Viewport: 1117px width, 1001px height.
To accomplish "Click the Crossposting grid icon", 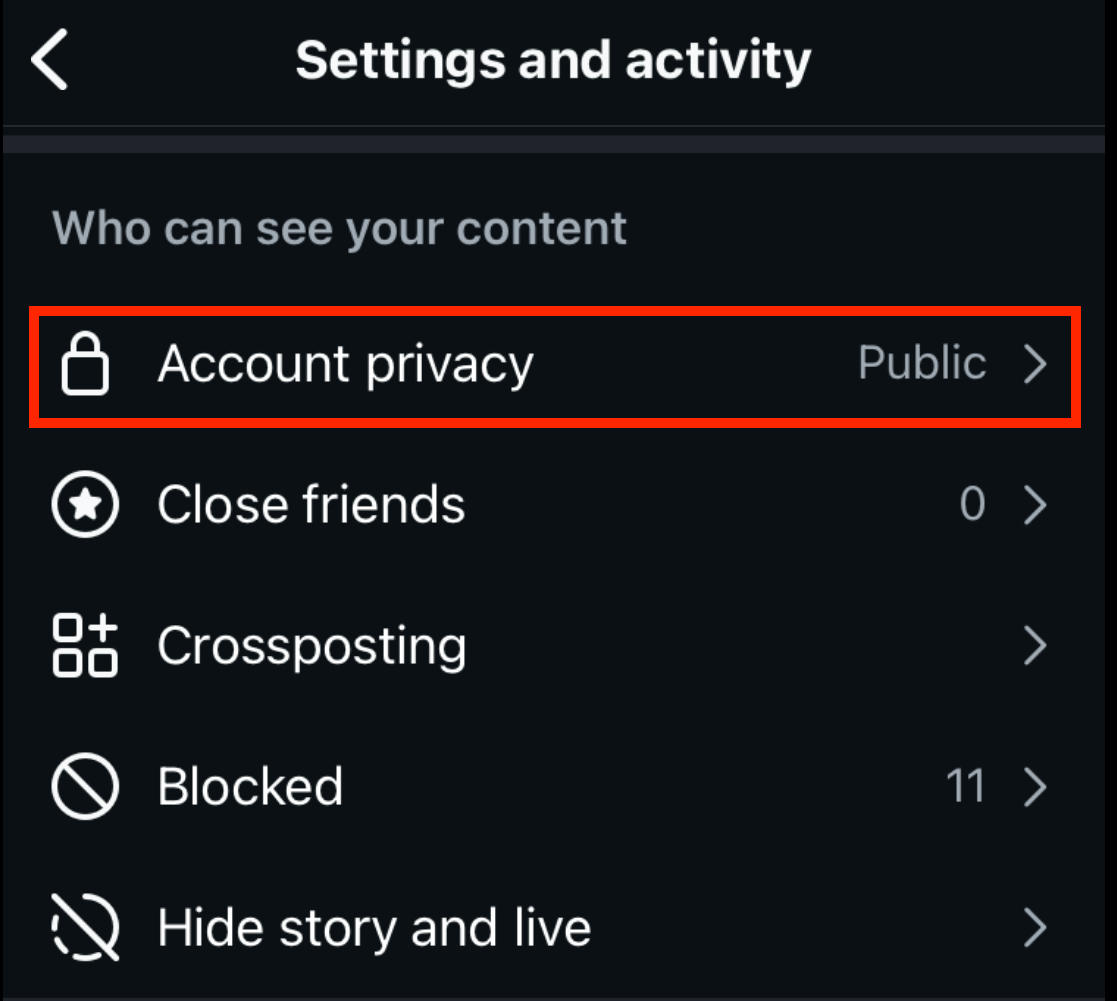I will point(85,646).
